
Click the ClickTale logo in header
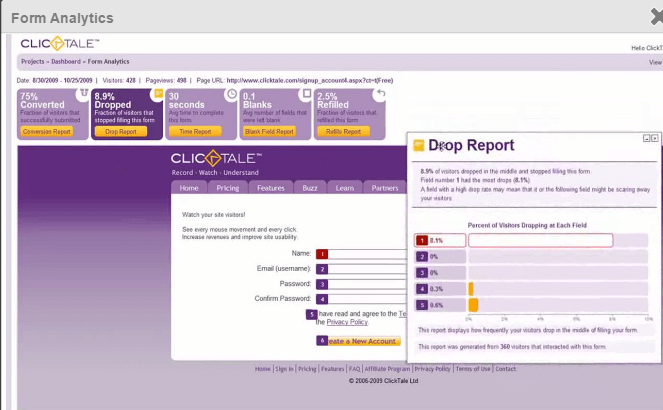(60, 44)
